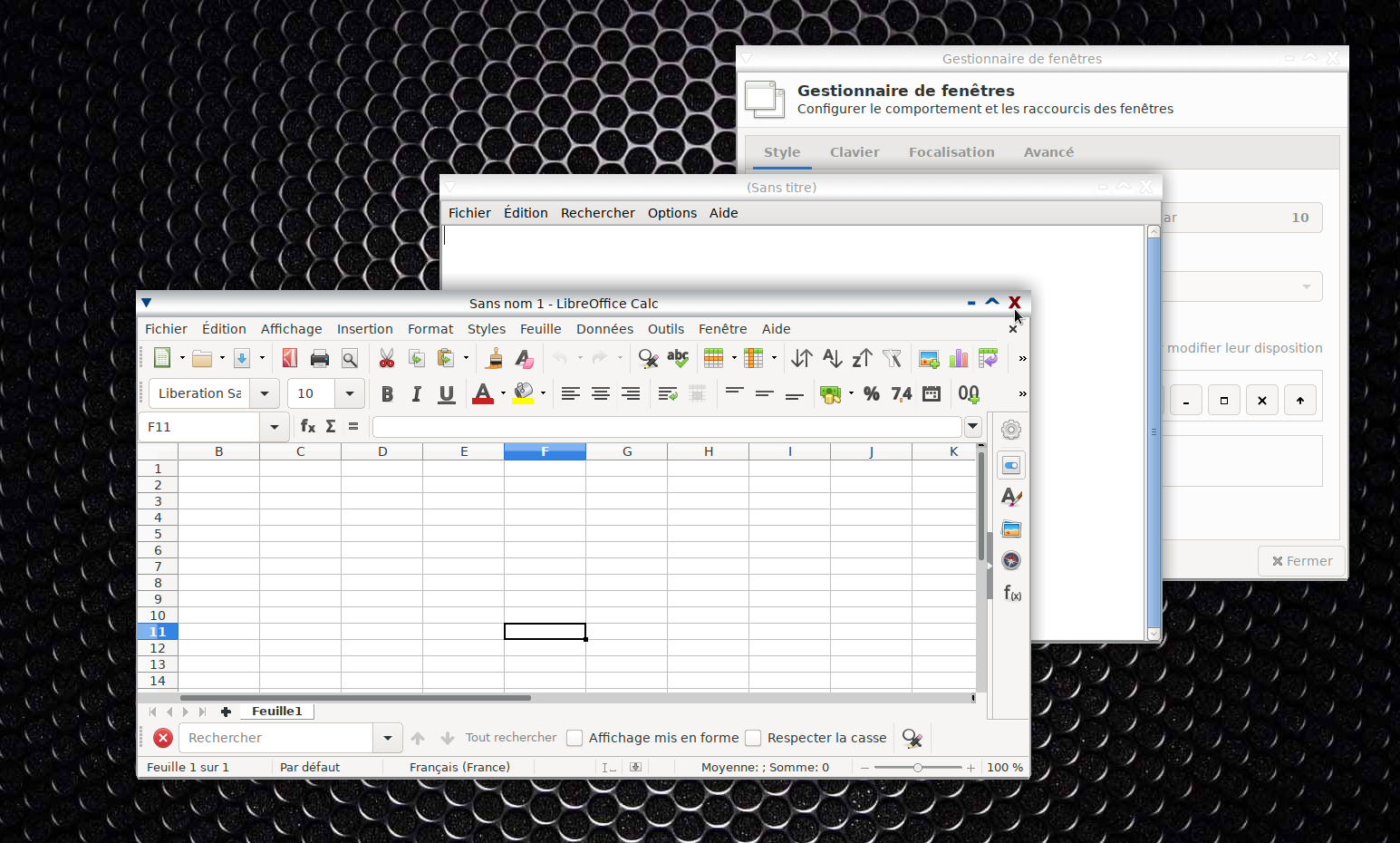Toggle center horizontal alignment
Image resolution: width=1400 pixels, height=843 pixels.
tap(600, 393)
